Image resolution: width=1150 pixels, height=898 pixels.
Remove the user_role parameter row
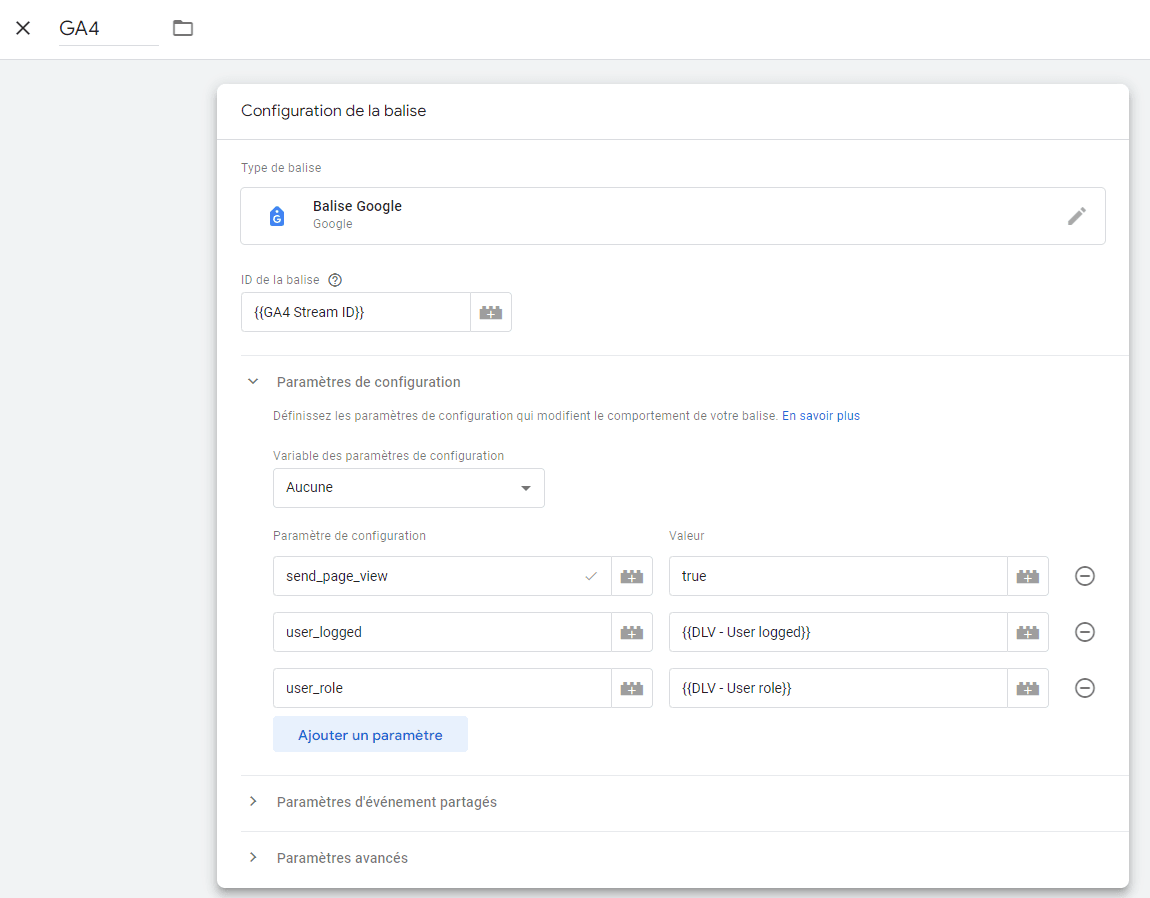pos(1085,688)
